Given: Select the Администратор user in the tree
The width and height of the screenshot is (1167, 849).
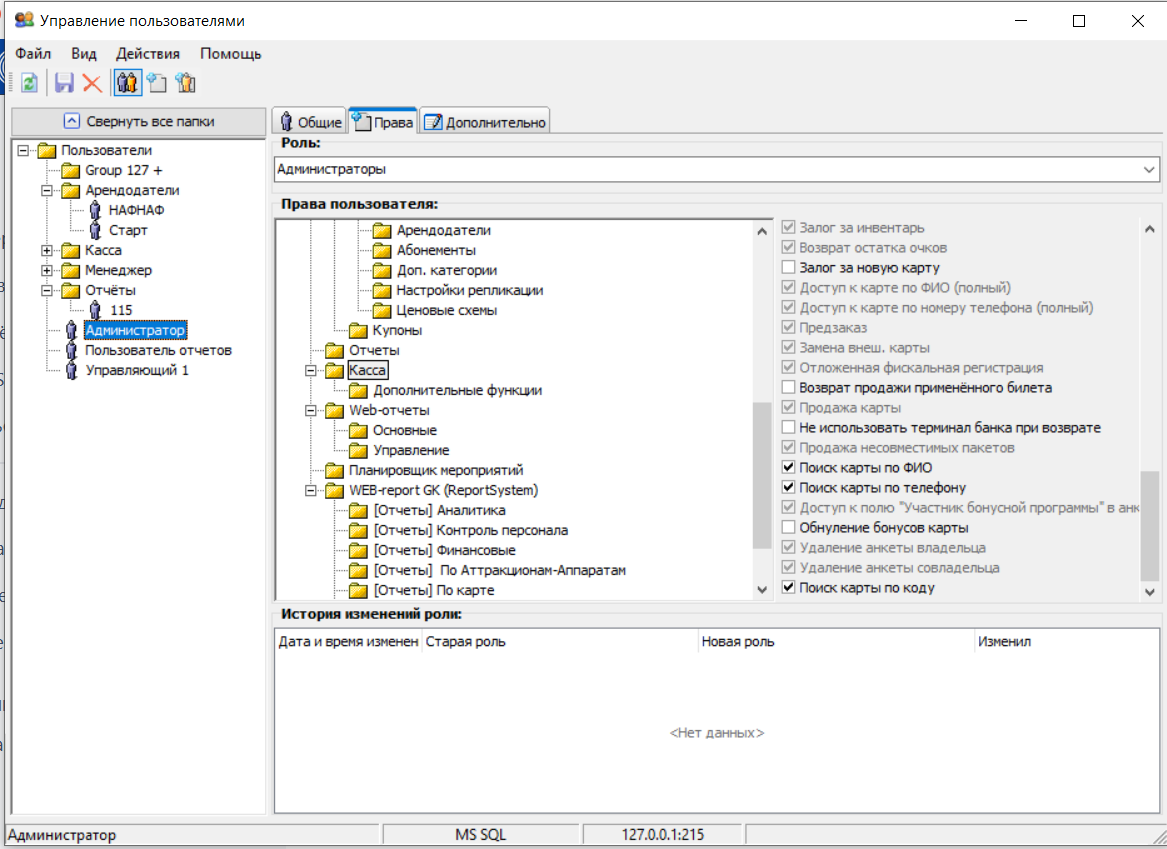Looking at the screenshot, I should pyautogui.click(x=135, y=330).
